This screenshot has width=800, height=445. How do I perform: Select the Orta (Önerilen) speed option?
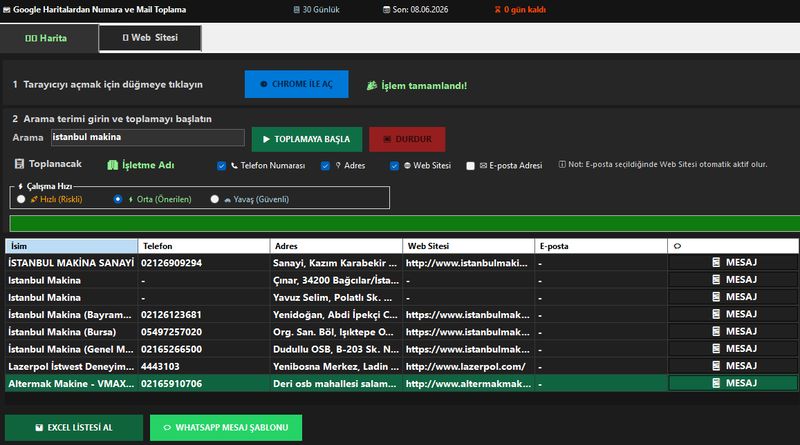[118, 200]
